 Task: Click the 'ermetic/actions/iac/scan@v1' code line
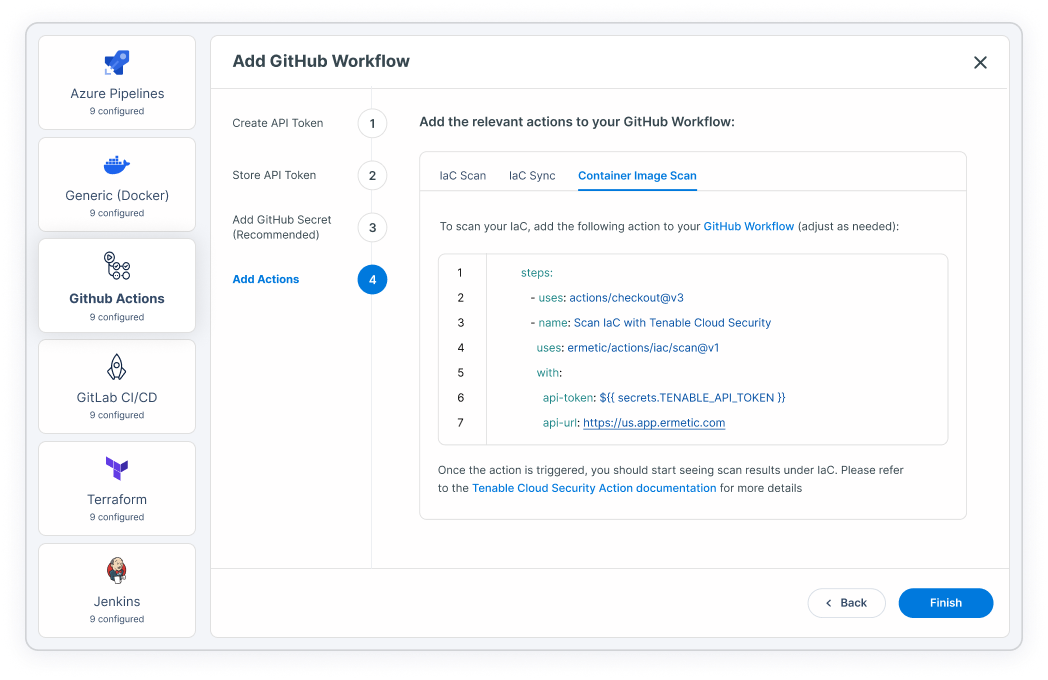point(628,348)
